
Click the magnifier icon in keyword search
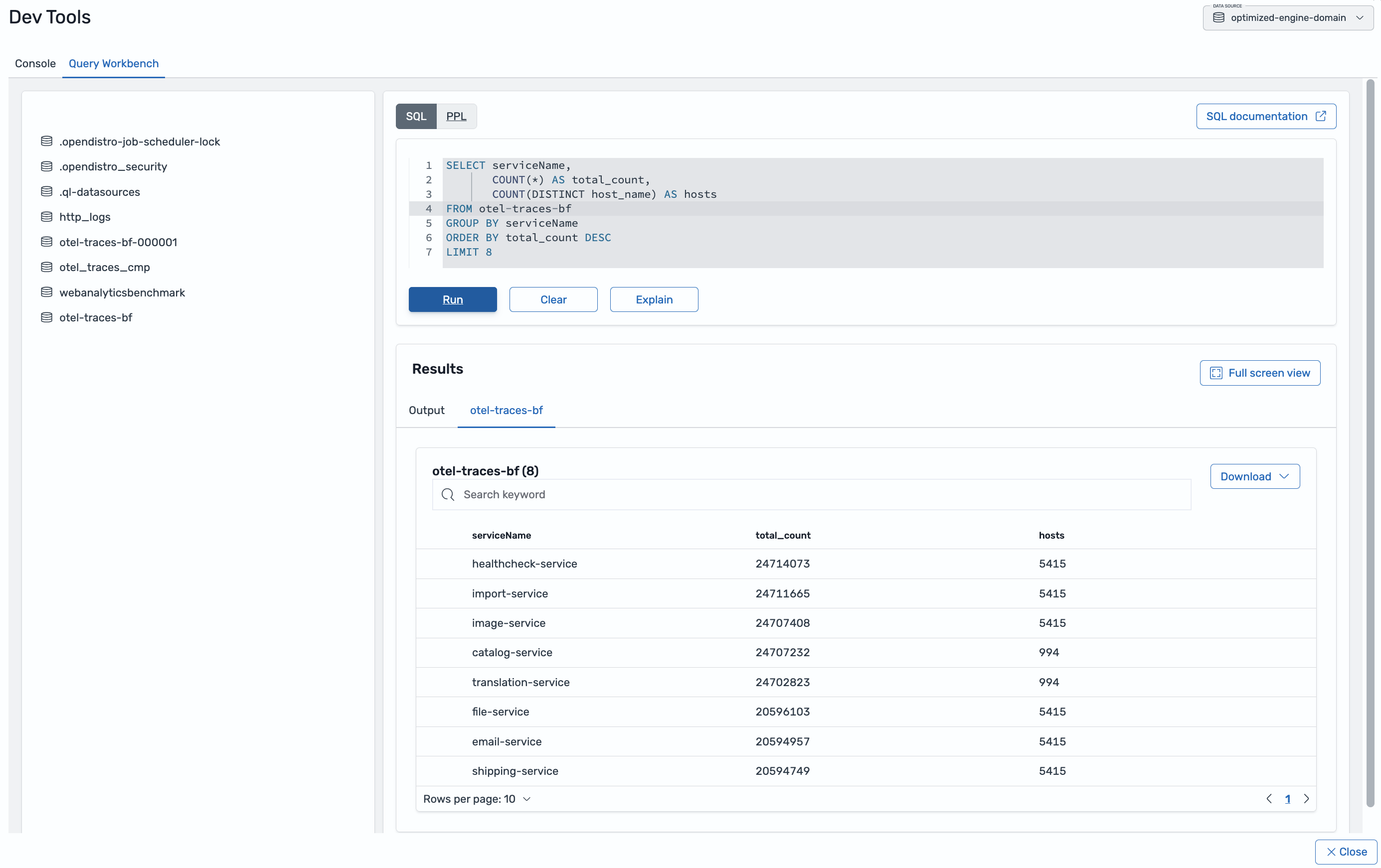pyautogui.click(x=448, y=495)
